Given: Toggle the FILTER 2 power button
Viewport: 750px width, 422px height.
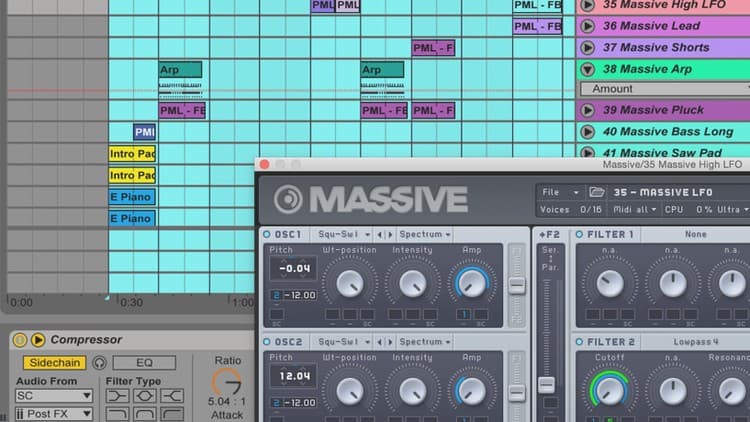Looking at the screenshot, I should pos(579,342).
